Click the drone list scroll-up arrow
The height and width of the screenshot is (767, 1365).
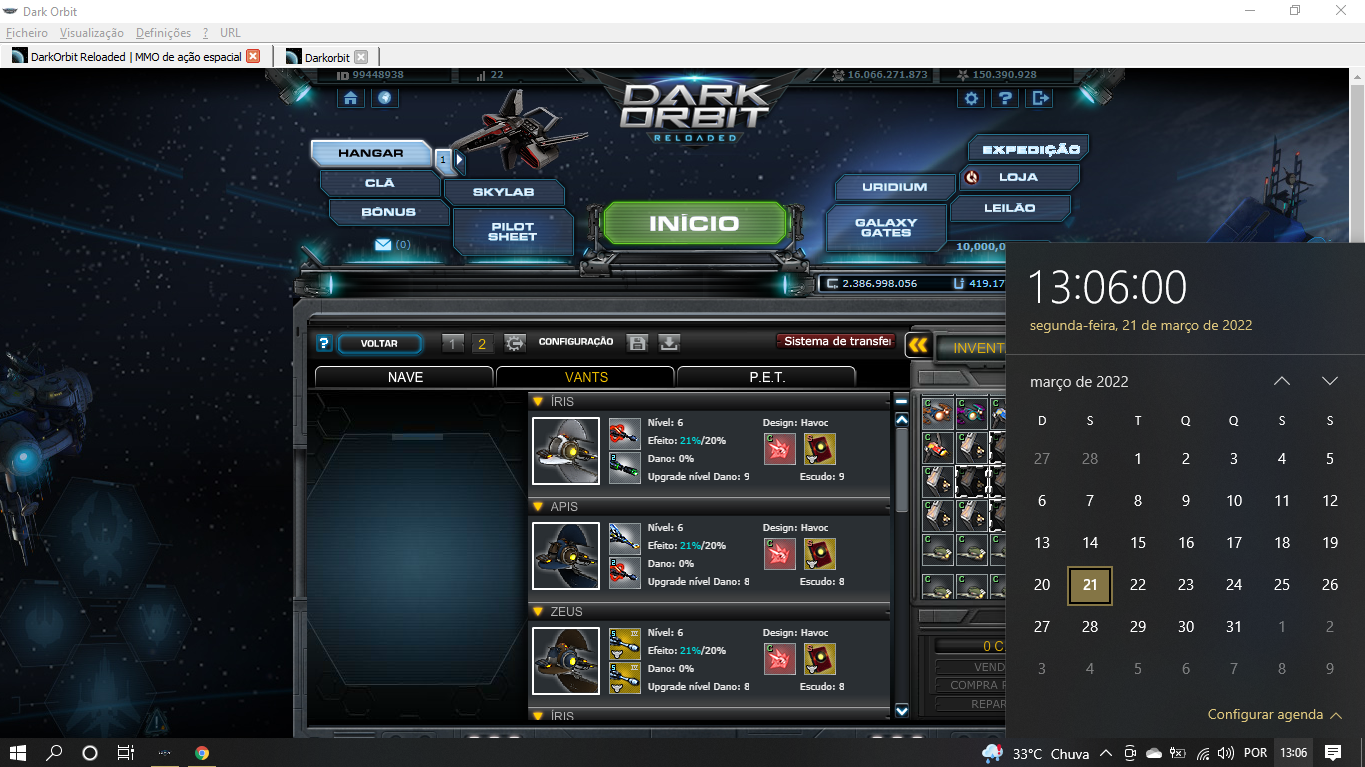tap(901, 420)
